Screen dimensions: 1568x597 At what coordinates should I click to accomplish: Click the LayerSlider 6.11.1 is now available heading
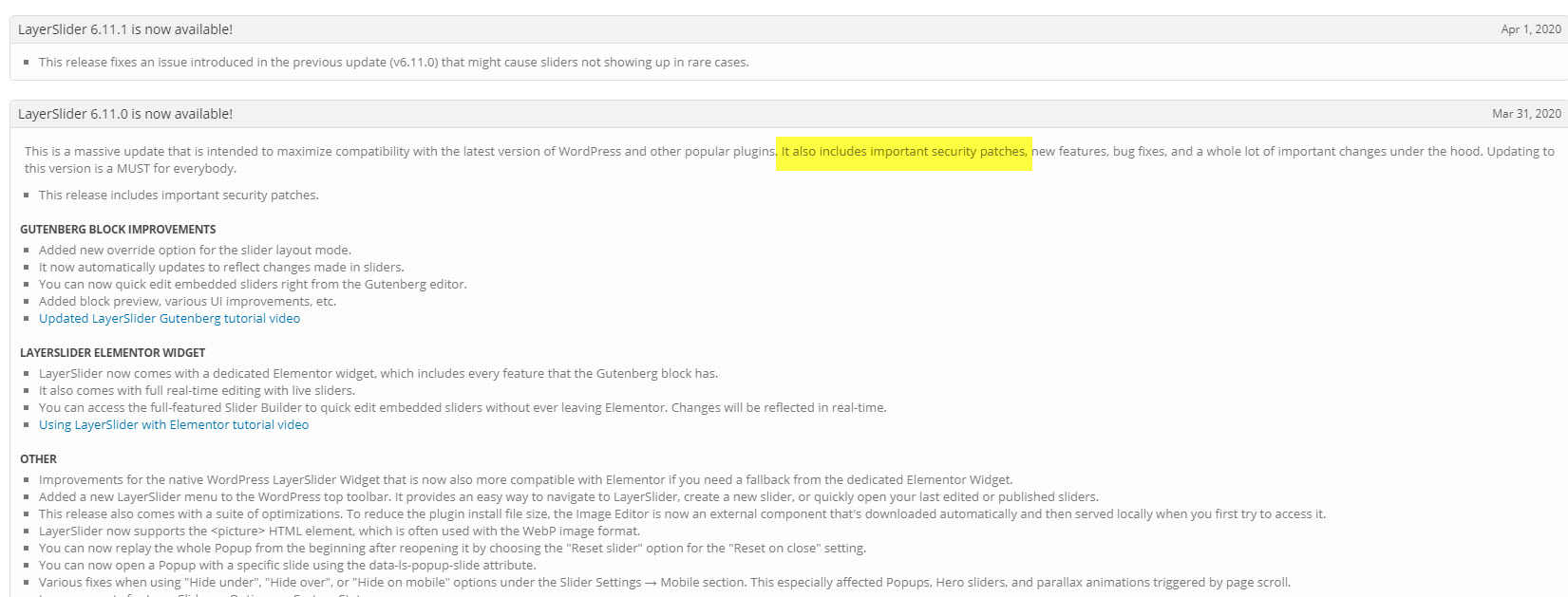click(x=125, y=29)
